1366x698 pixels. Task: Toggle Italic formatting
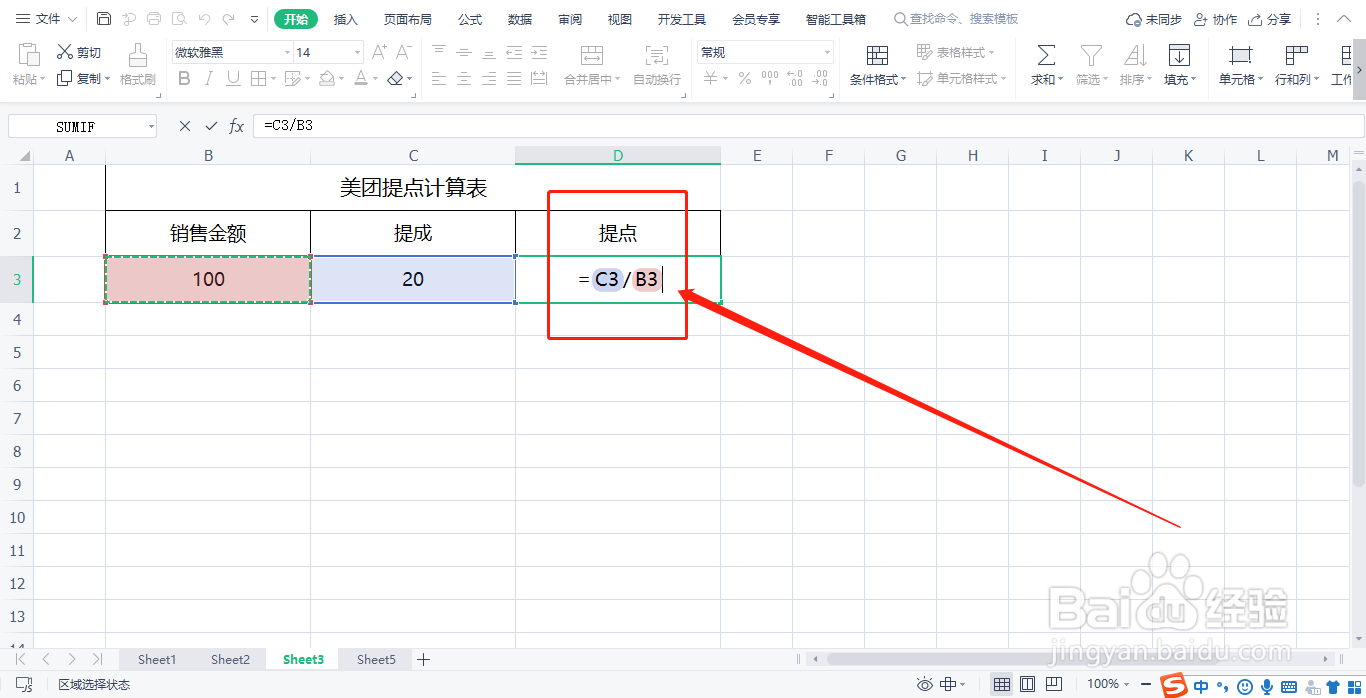point(209,78)
